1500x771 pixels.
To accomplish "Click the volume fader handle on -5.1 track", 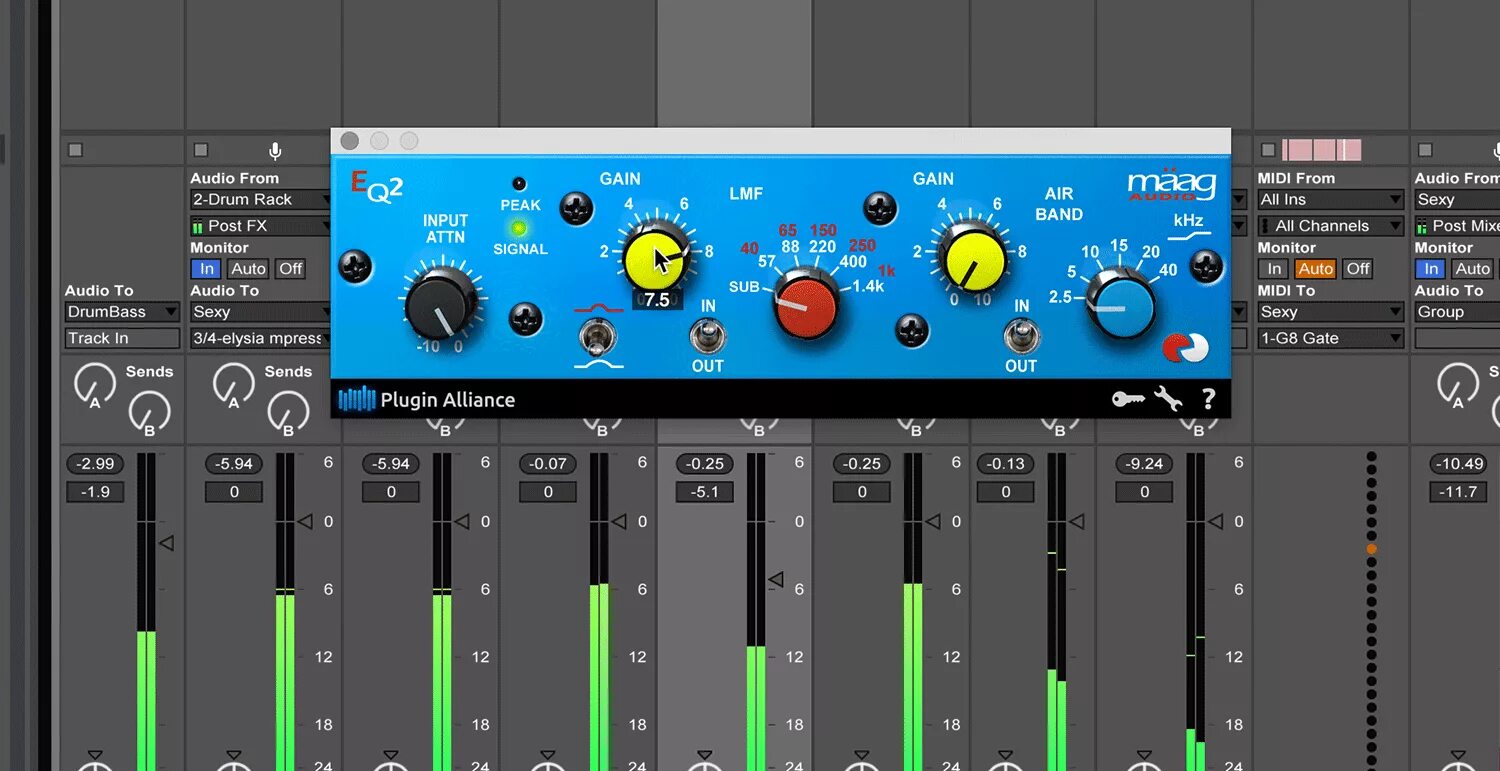I will [x=775, y=580].
